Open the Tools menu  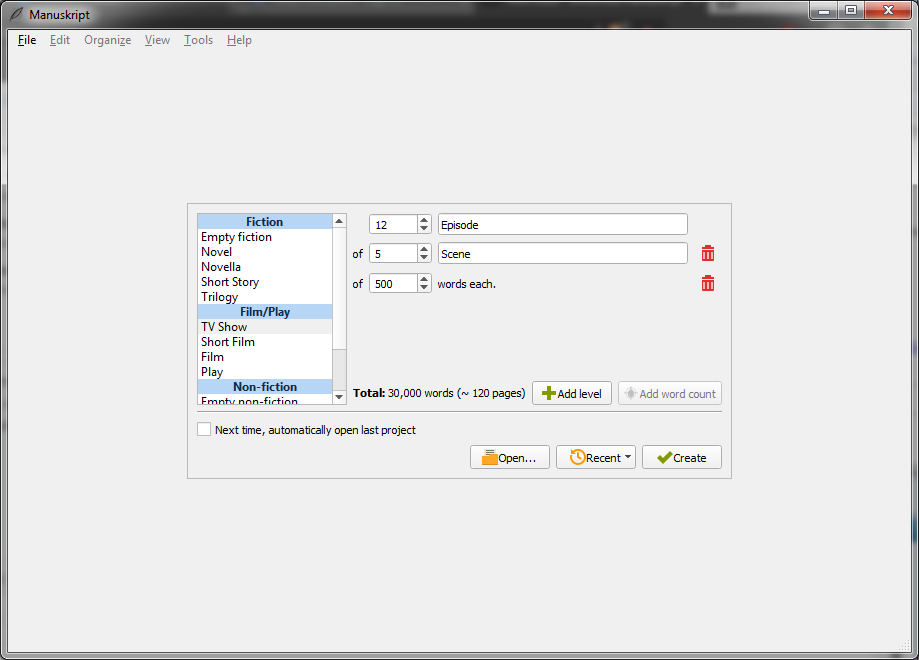tap(197, 40)
